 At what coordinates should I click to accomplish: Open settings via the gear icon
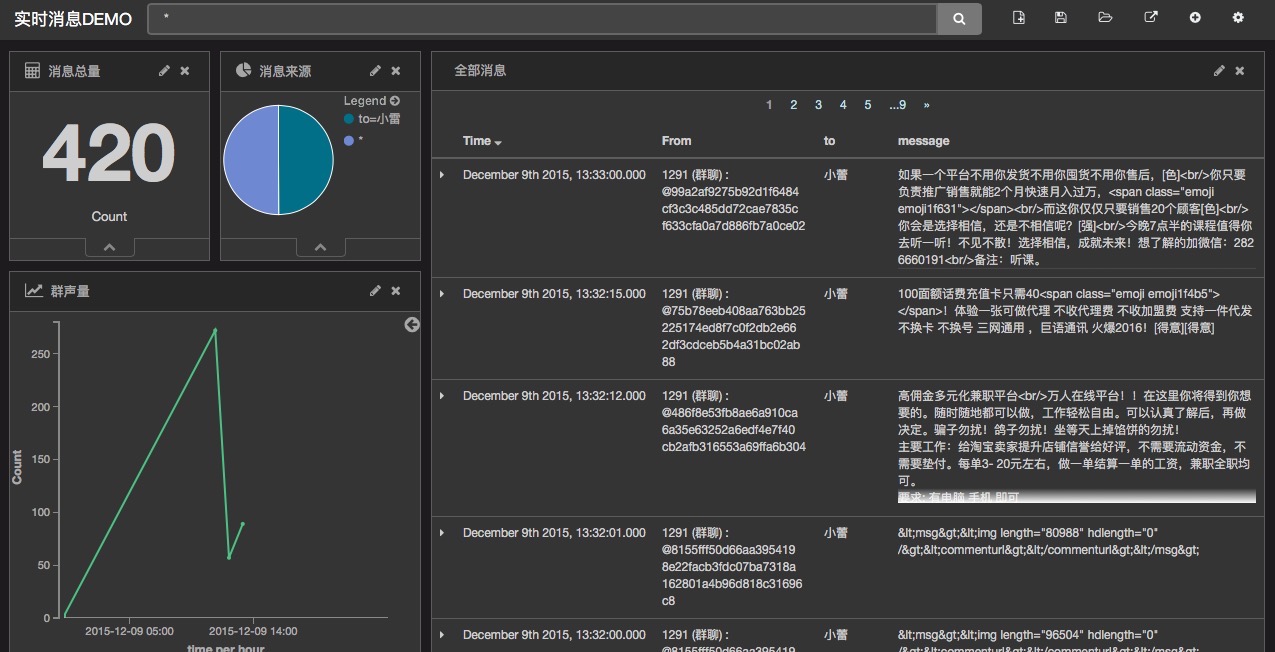point(1238,18)
